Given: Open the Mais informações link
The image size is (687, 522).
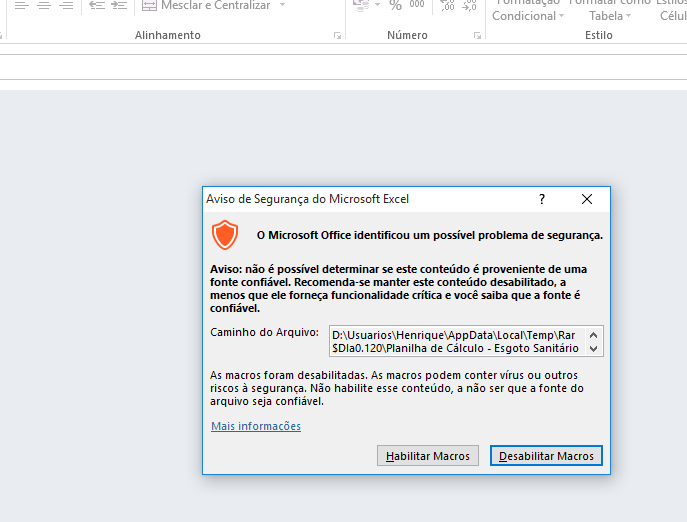Looking at the screenshot, I should coord(256,426).
